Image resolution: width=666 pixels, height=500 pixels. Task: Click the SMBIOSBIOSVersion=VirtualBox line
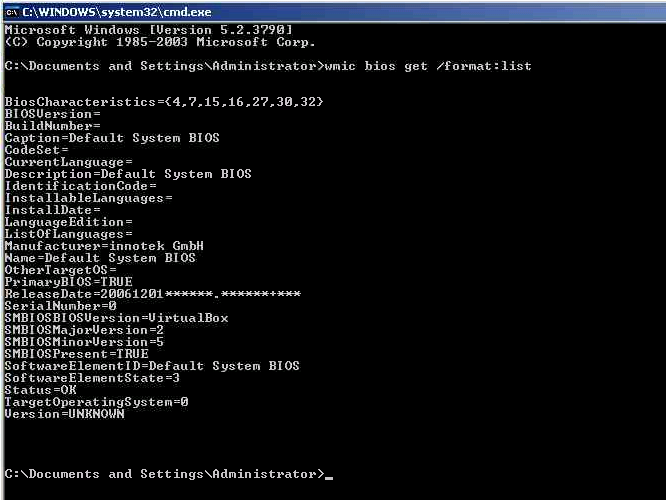click(x=116, y=318)
